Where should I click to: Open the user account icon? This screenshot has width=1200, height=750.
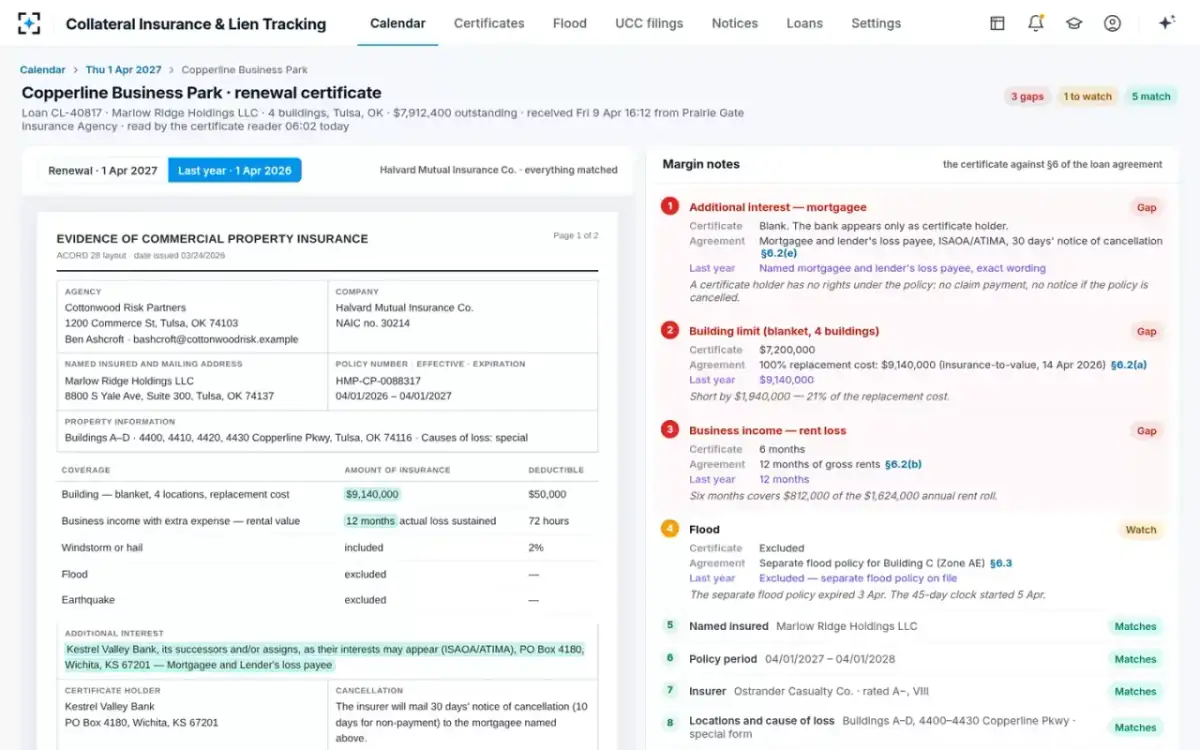[x=1112, y=23]
